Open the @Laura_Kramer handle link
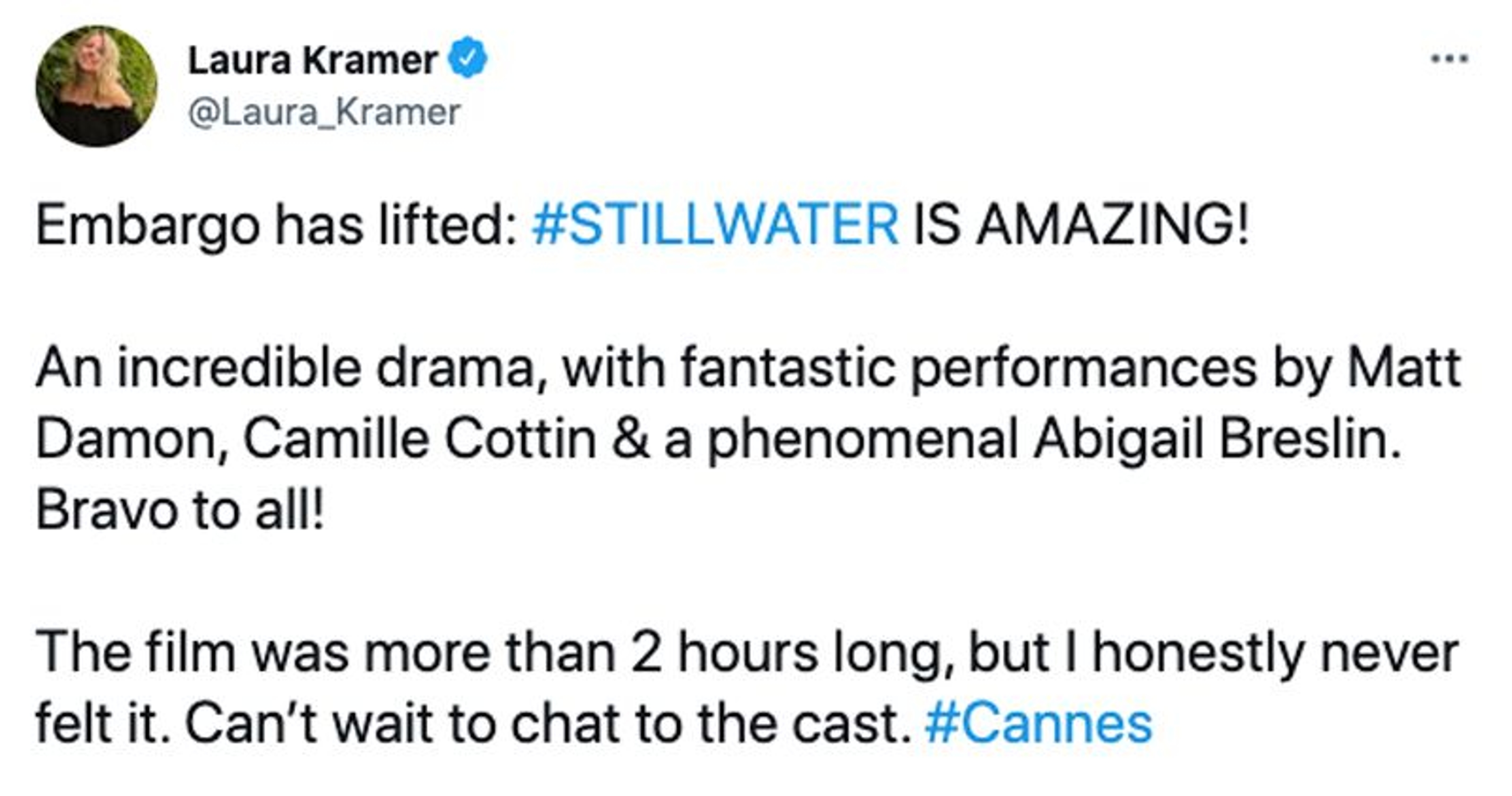Screen dimensions: 1512x796 324,112
